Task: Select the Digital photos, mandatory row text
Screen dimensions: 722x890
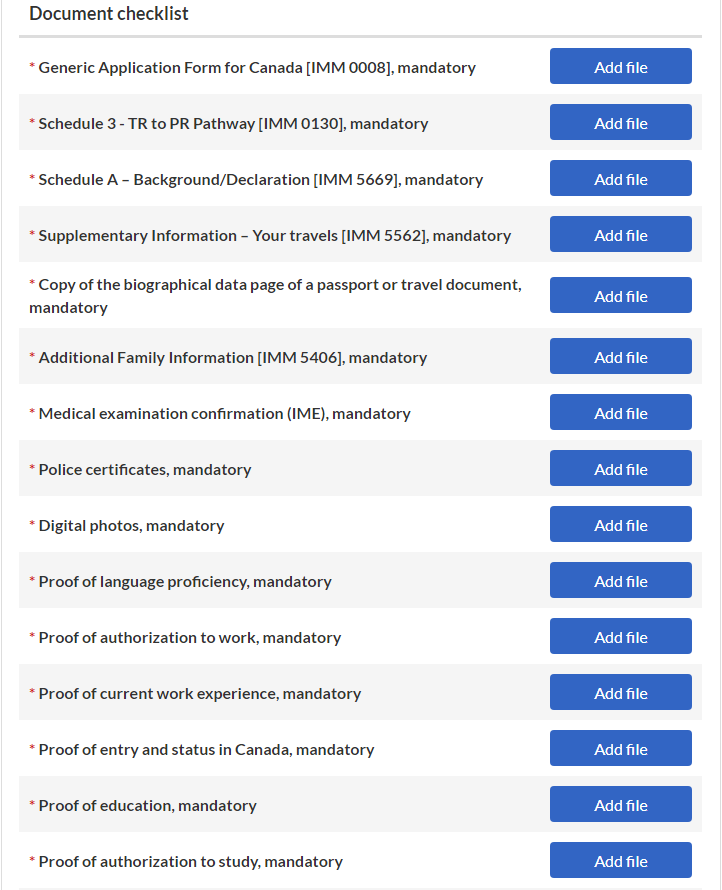Action: pos(131,525)
